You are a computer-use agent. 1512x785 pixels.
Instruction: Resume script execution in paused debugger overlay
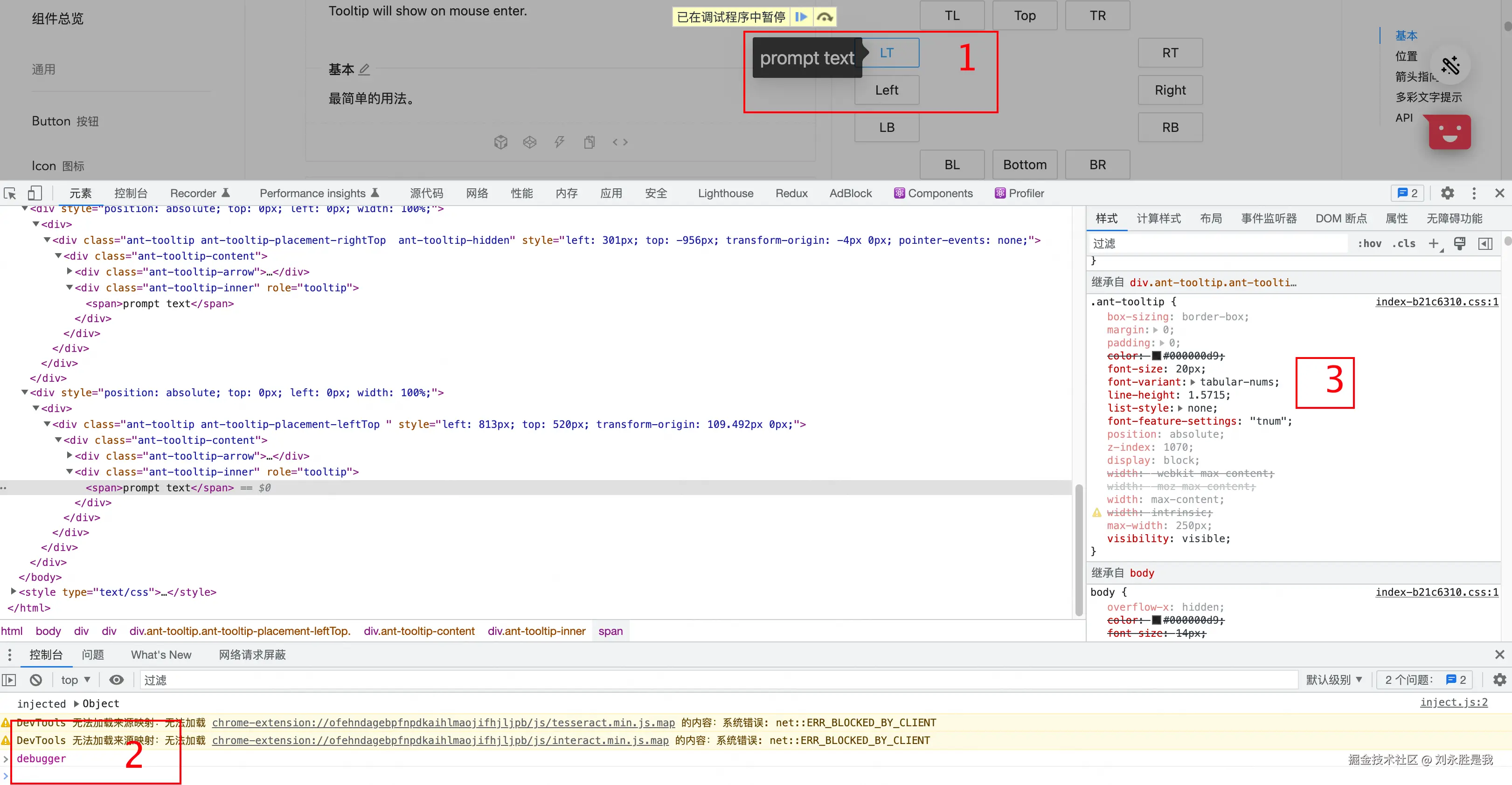(x=801, y=17)
